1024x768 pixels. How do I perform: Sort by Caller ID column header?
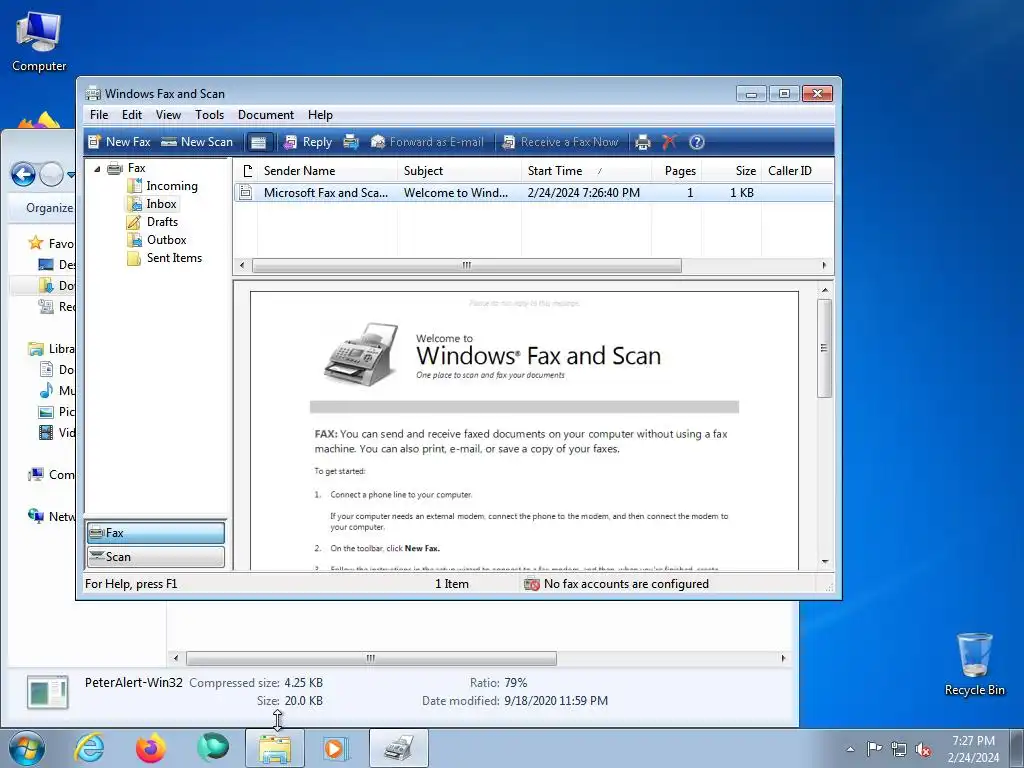pos(797,171)
